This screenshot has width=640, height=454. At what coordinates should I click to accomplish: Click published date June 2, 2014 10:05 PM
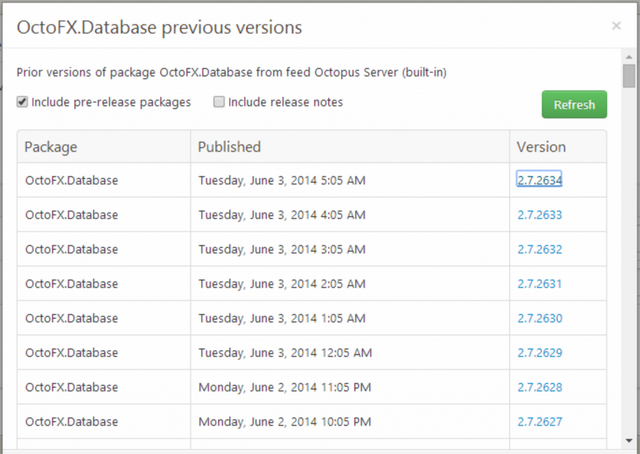(x=284, y=422)
